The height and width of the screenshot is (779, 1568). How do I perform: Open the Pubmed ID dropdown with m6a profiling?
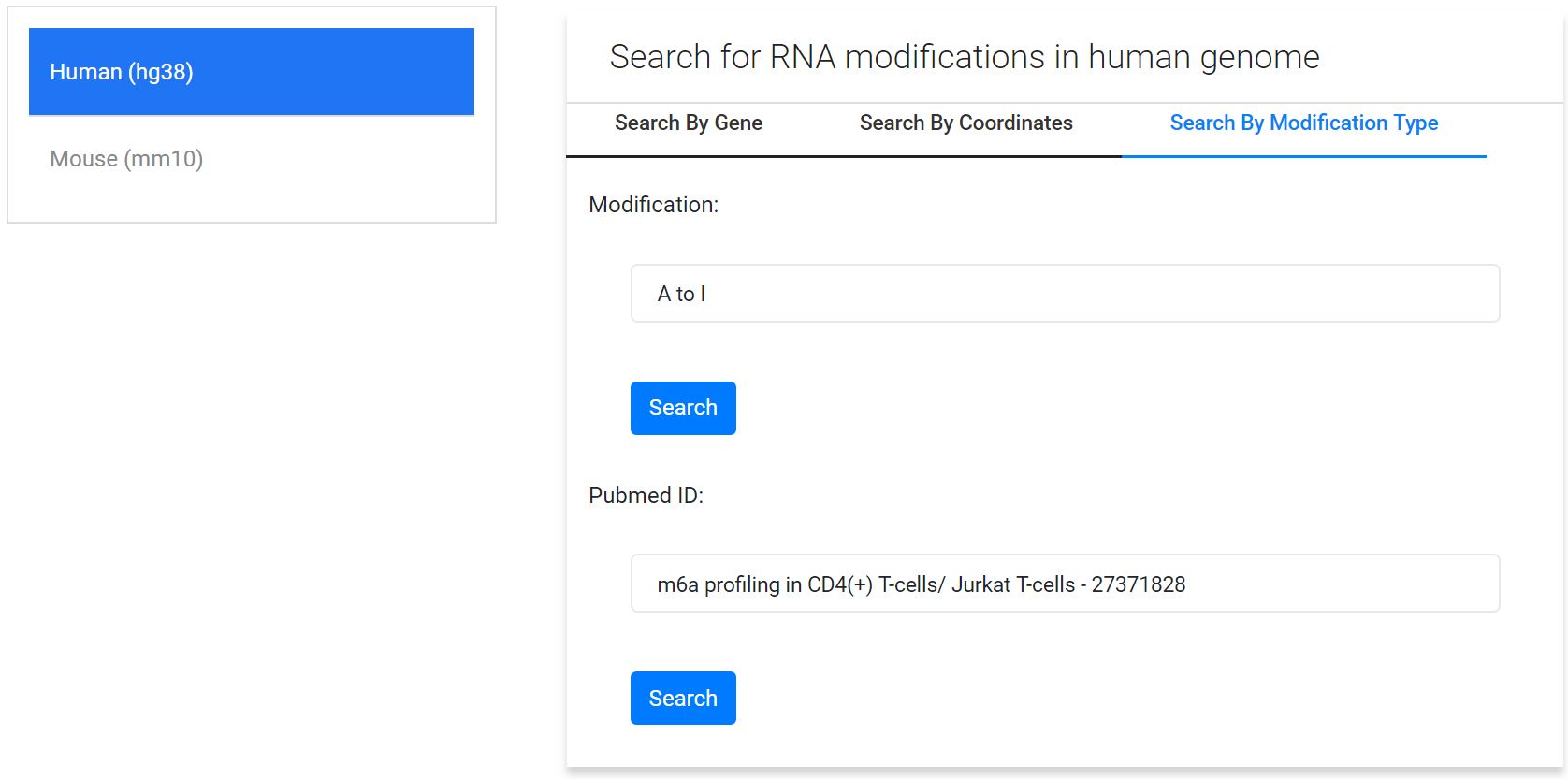pyautogui.click(x=1065, y=584)
